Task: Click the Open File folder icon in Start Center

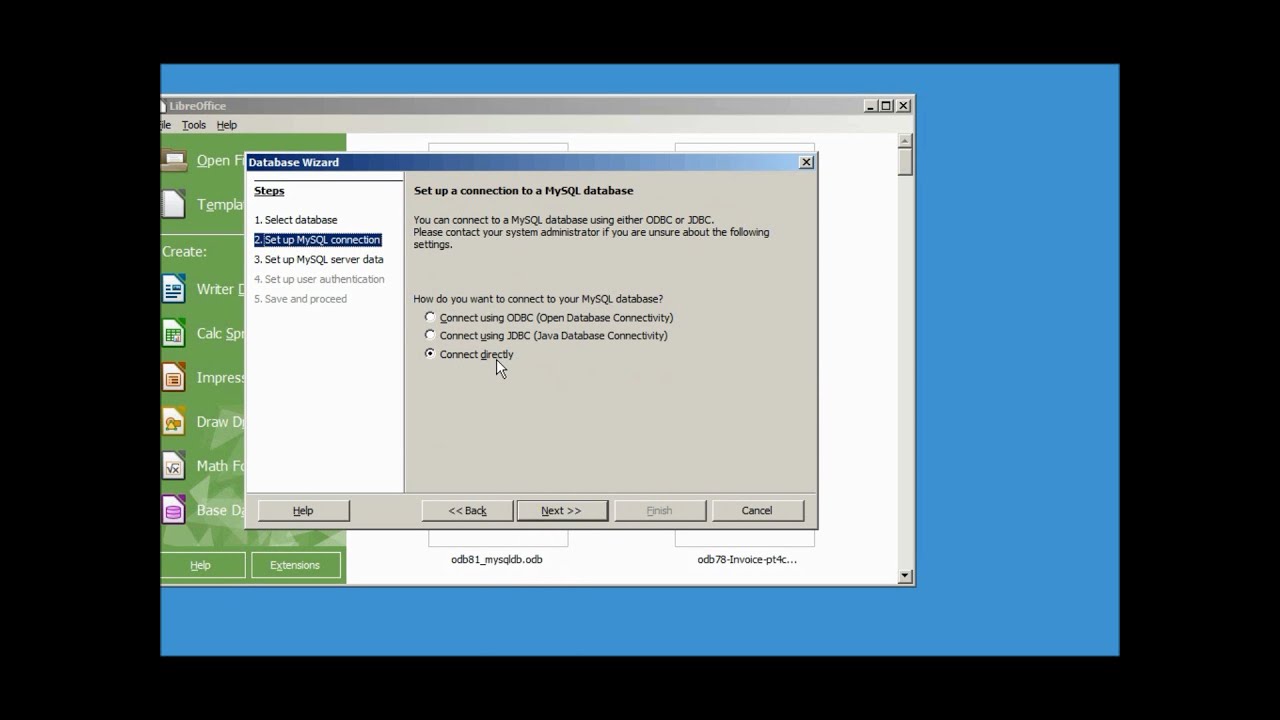Action: (x=174, y=160)
